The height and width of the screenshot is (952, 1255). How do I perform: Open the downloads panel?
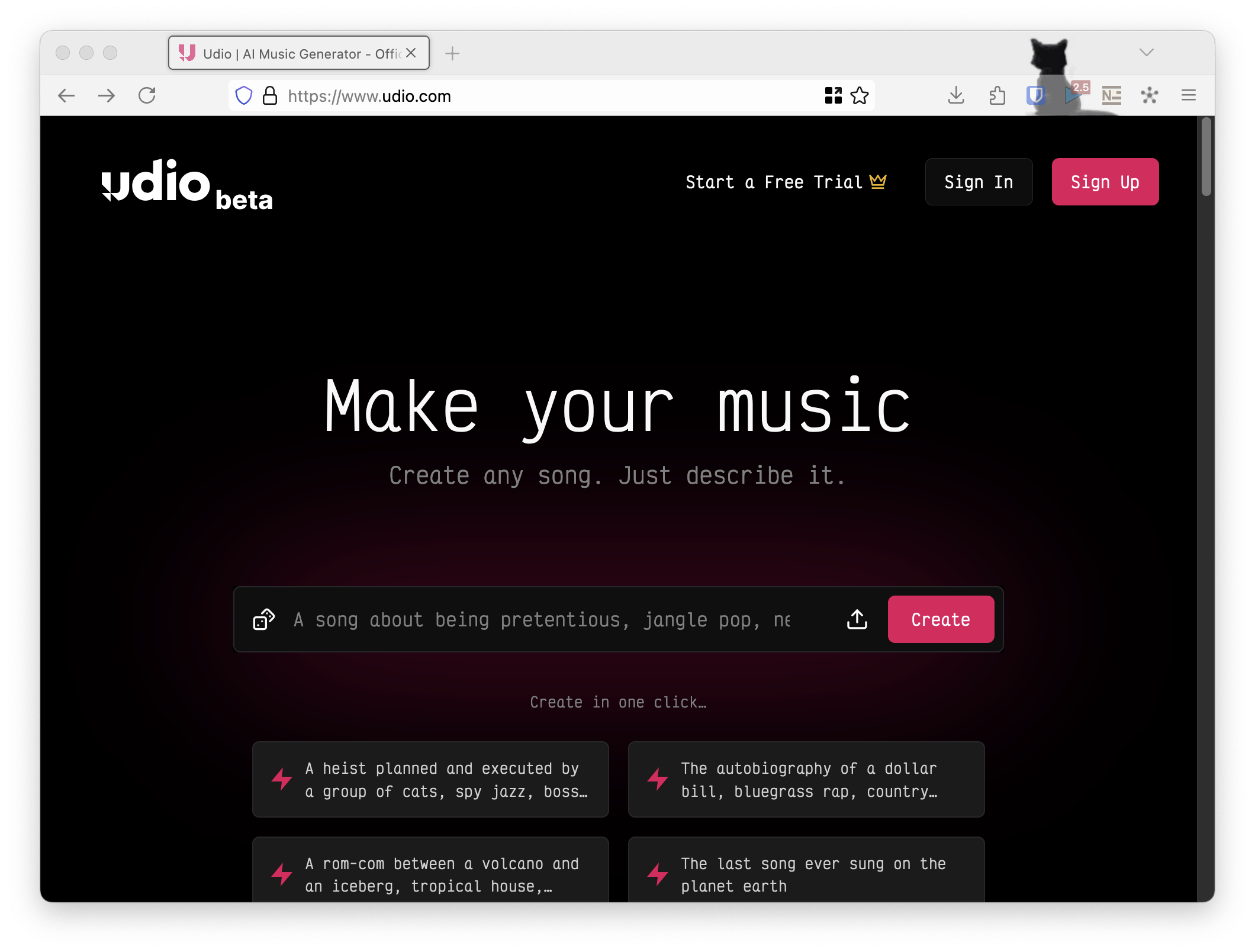956,95
